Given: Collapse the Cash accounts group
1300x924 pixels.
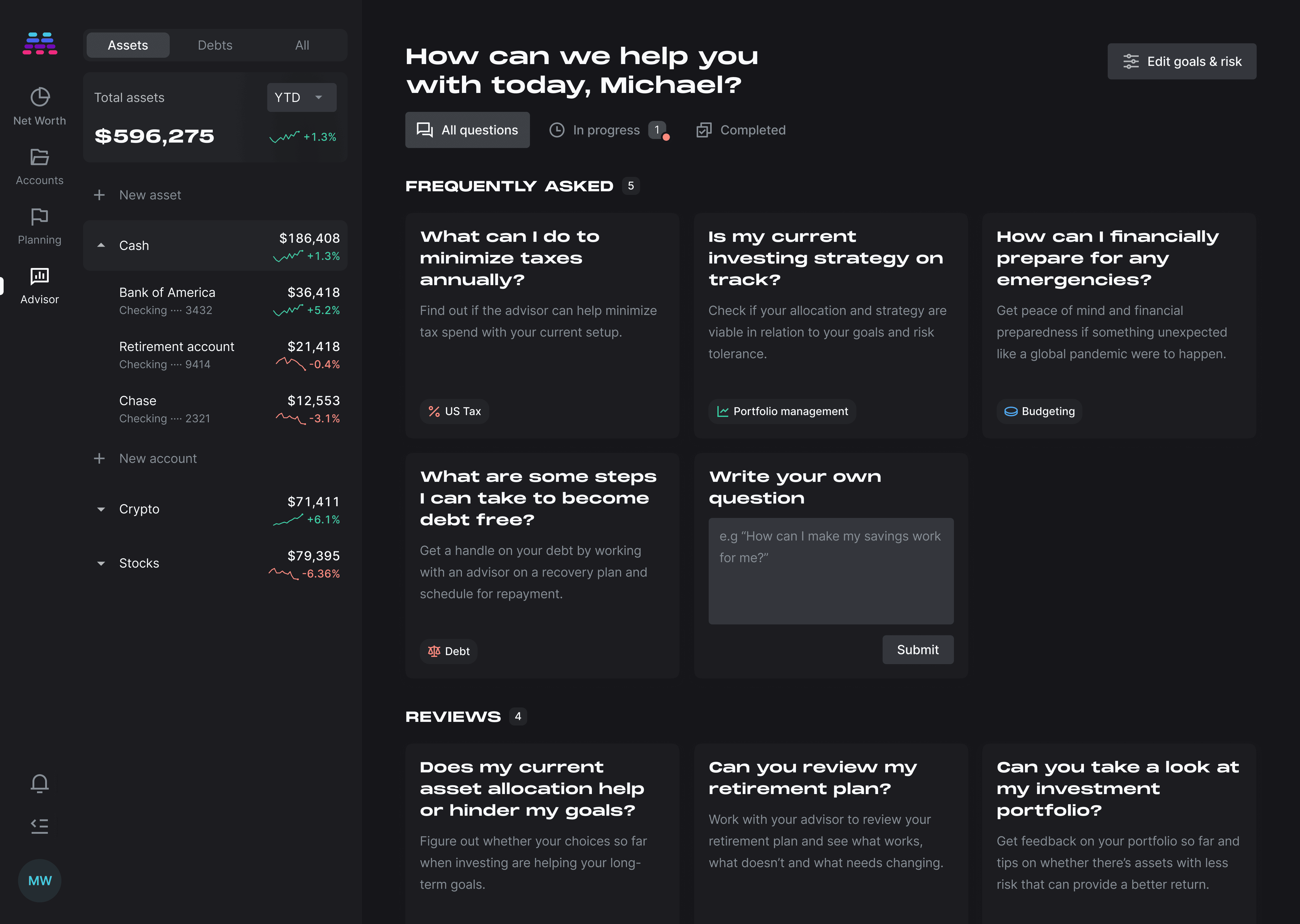Looking at the screenshot, I should click(x=101, y=245).
